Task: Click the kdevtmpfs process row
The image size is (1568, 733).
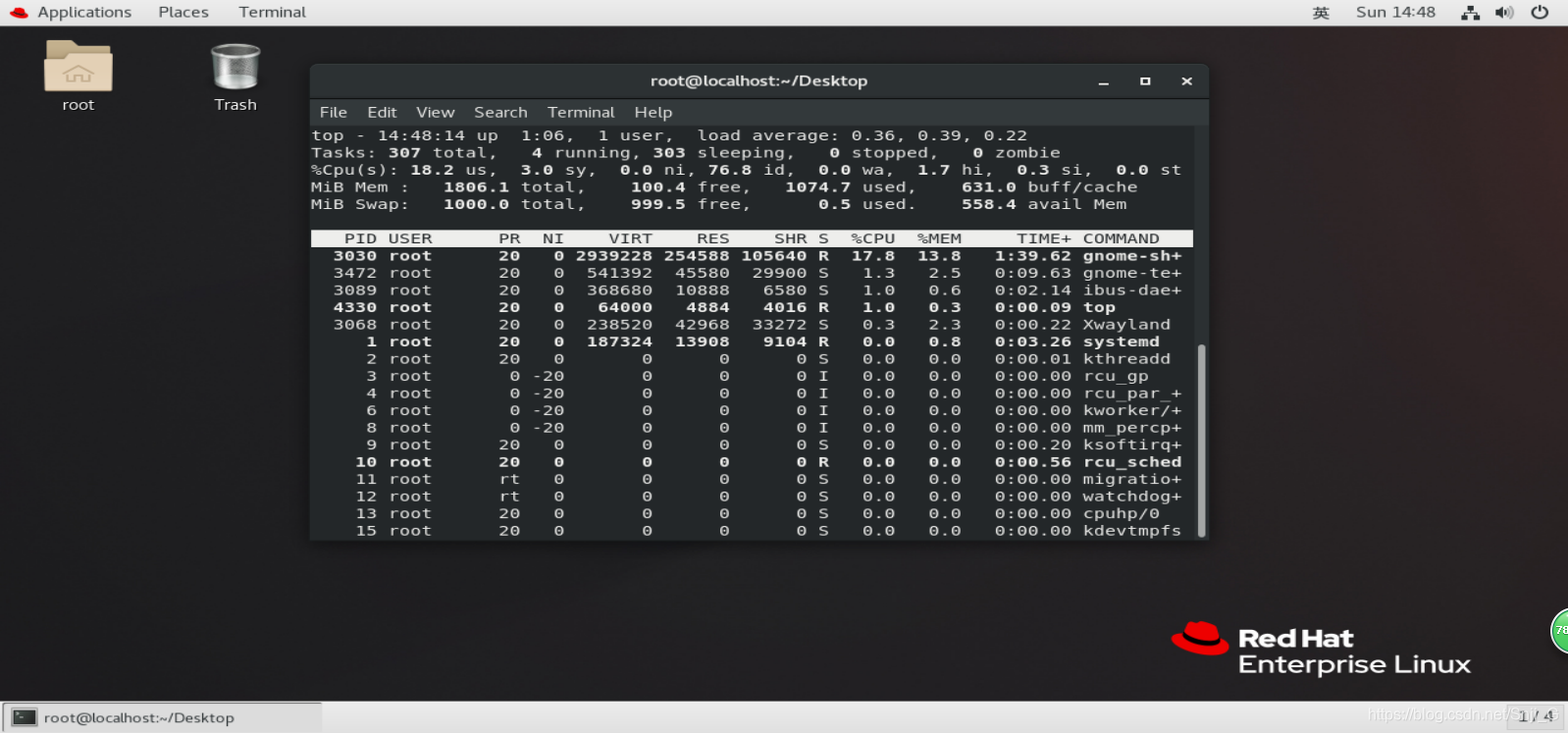Action: 752,531
